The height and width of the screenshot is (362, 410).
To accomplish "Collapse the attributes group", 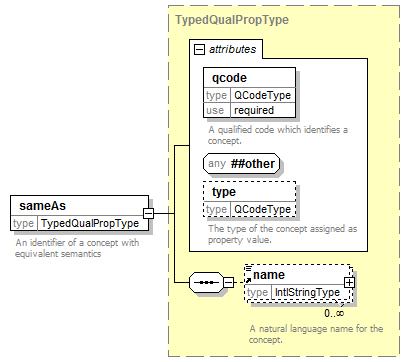I will click(x=199, y=50).
